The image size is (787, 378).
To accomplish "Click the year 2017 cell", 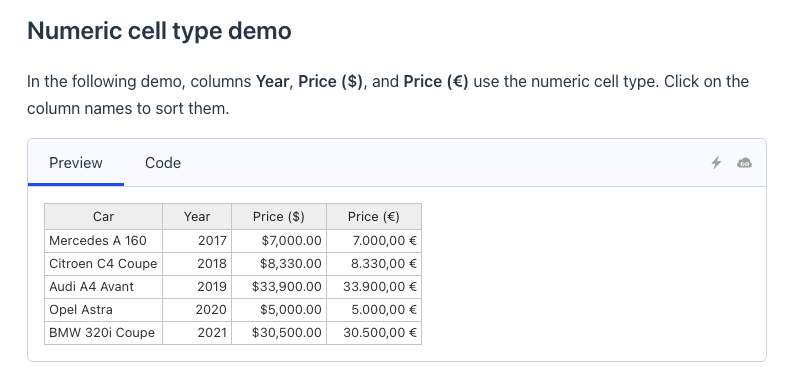I will click(197, 241).
